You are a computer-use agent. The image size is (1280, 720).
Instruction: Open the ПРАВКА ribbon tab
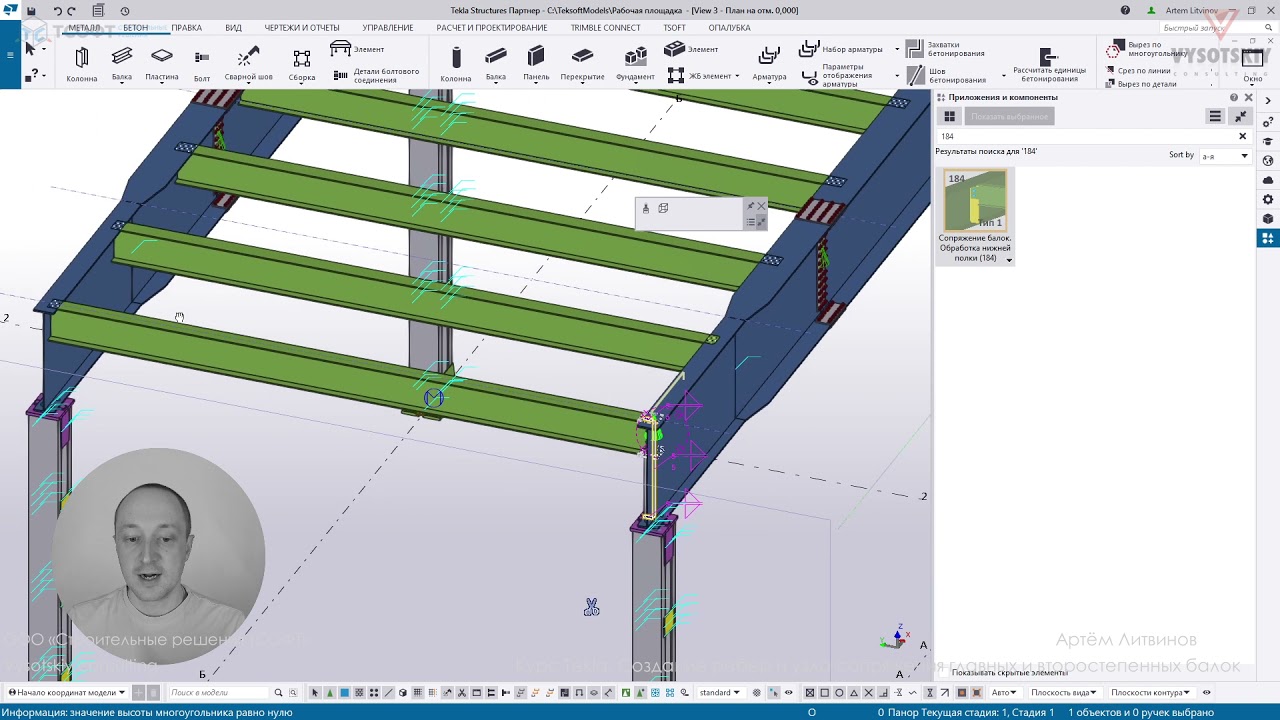pos(186,28)
